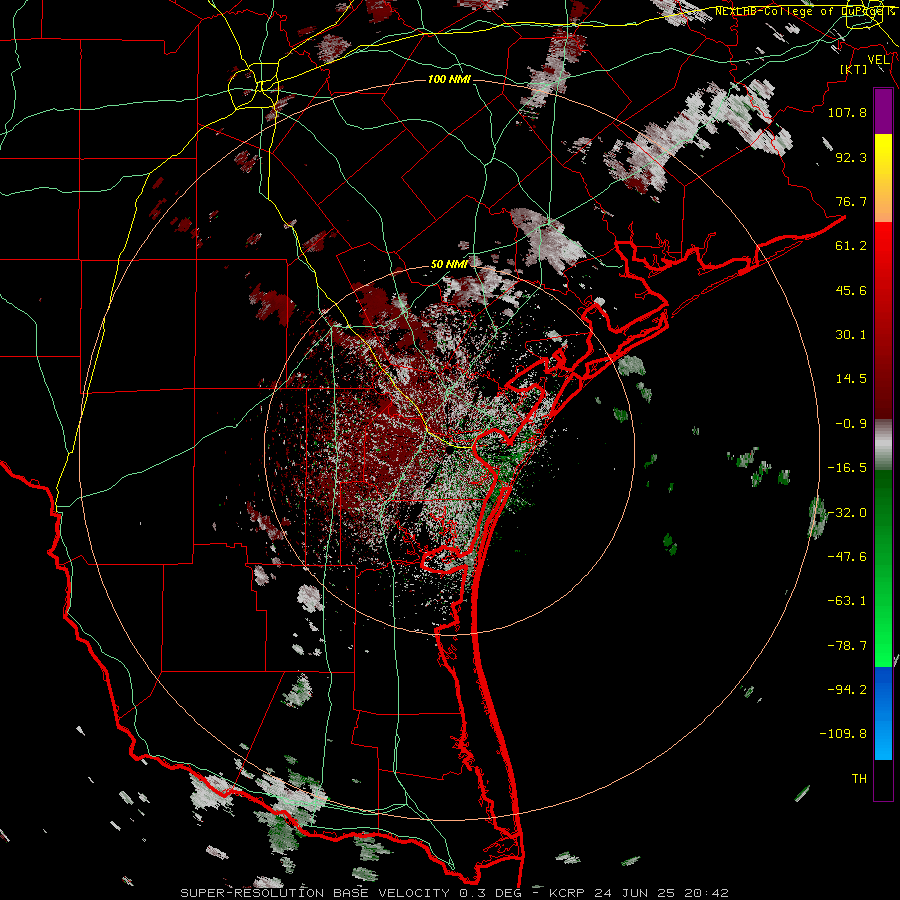This screenshot has height=900, width=900.
Task: Click the "[KT]" units label
Action: (x=854, y=69)
